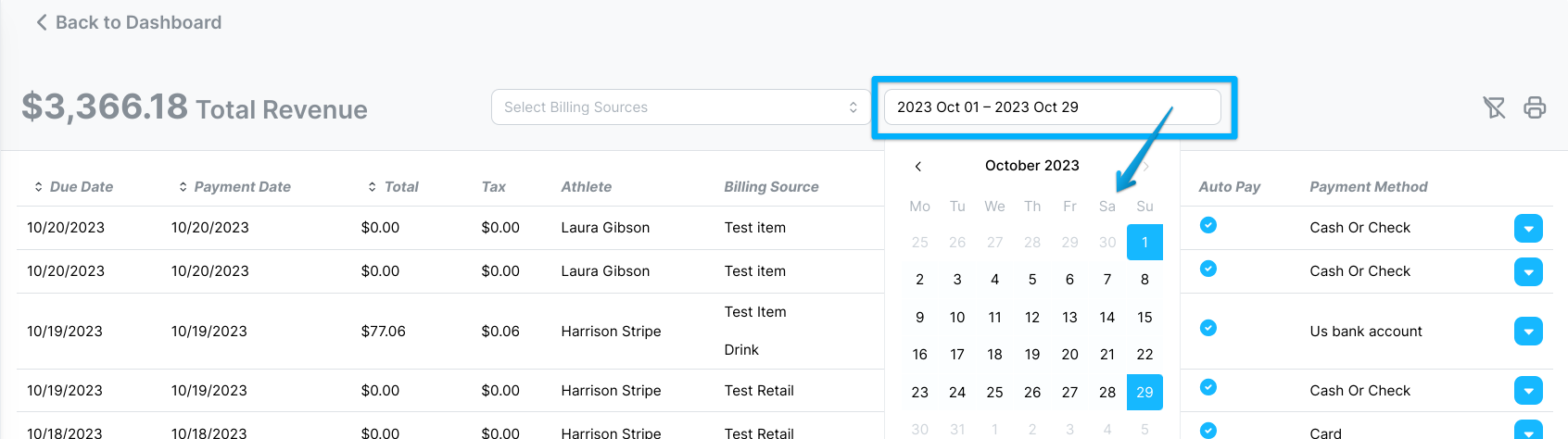Open row menu for 10/19/2023 Test Retail payment
1568x439 pixels.
tap(1528, 390)
